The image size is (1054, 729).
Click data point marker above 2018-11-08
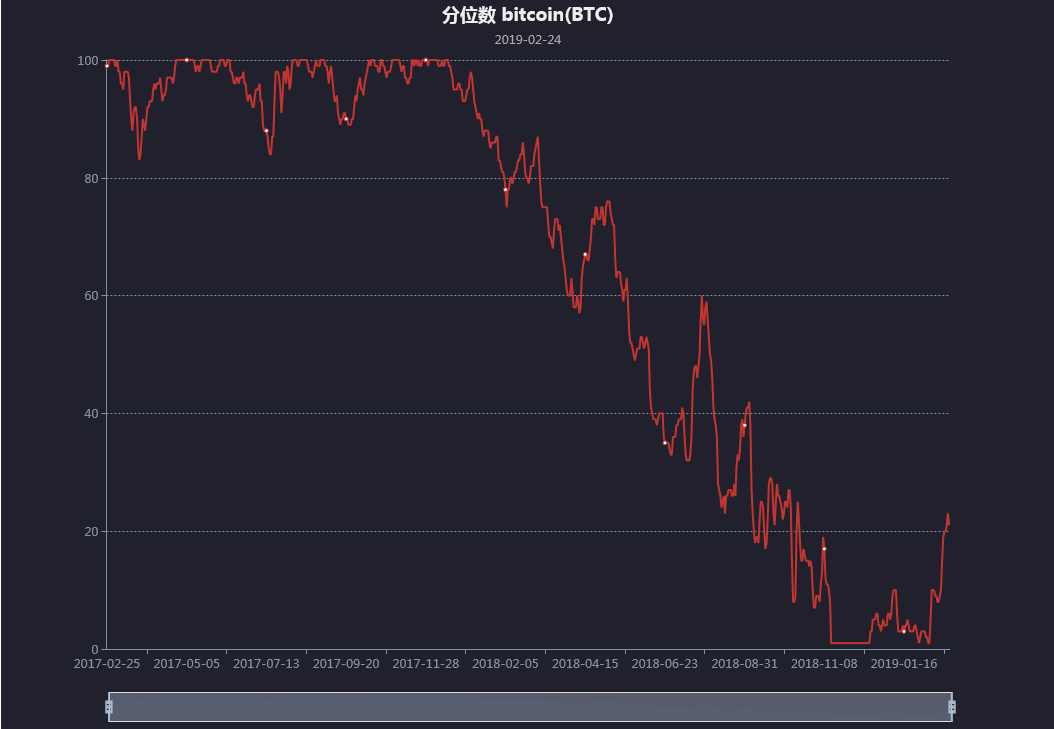tap(824, 549)
